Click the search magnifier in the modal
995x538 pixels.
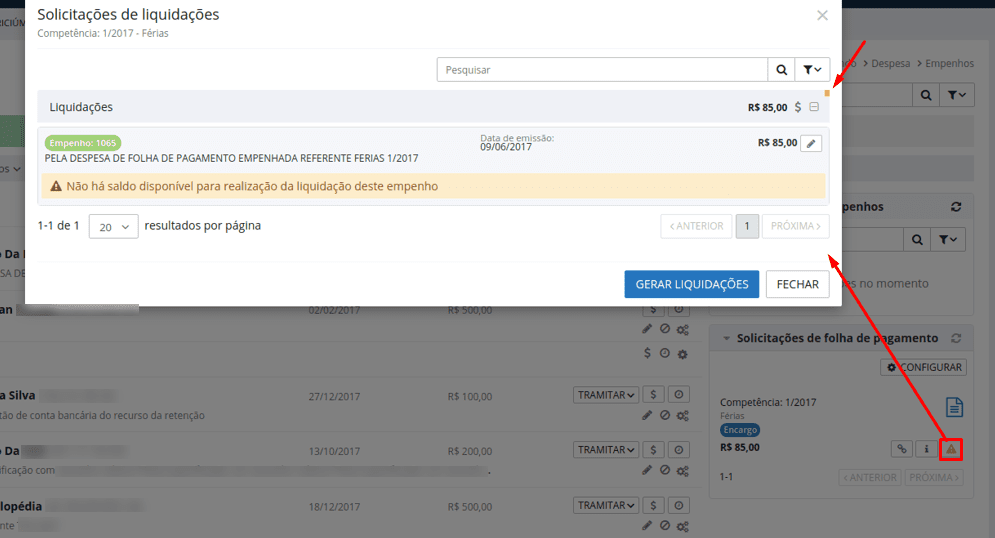[x=781, y=70]
